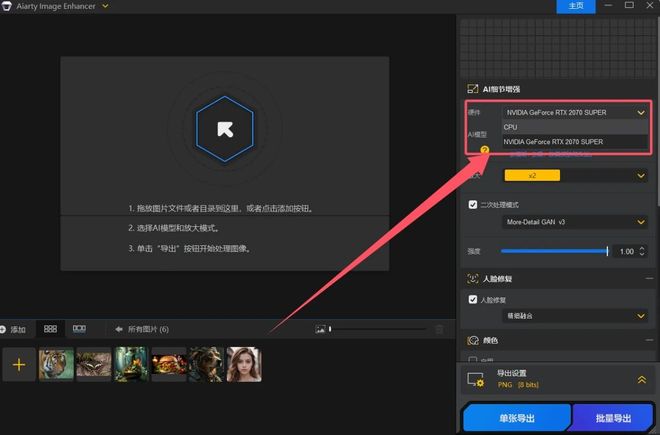Click the 人脸修复 face icon
The height and width of the screenshot is (435, 660).
(x=473, y=279)
